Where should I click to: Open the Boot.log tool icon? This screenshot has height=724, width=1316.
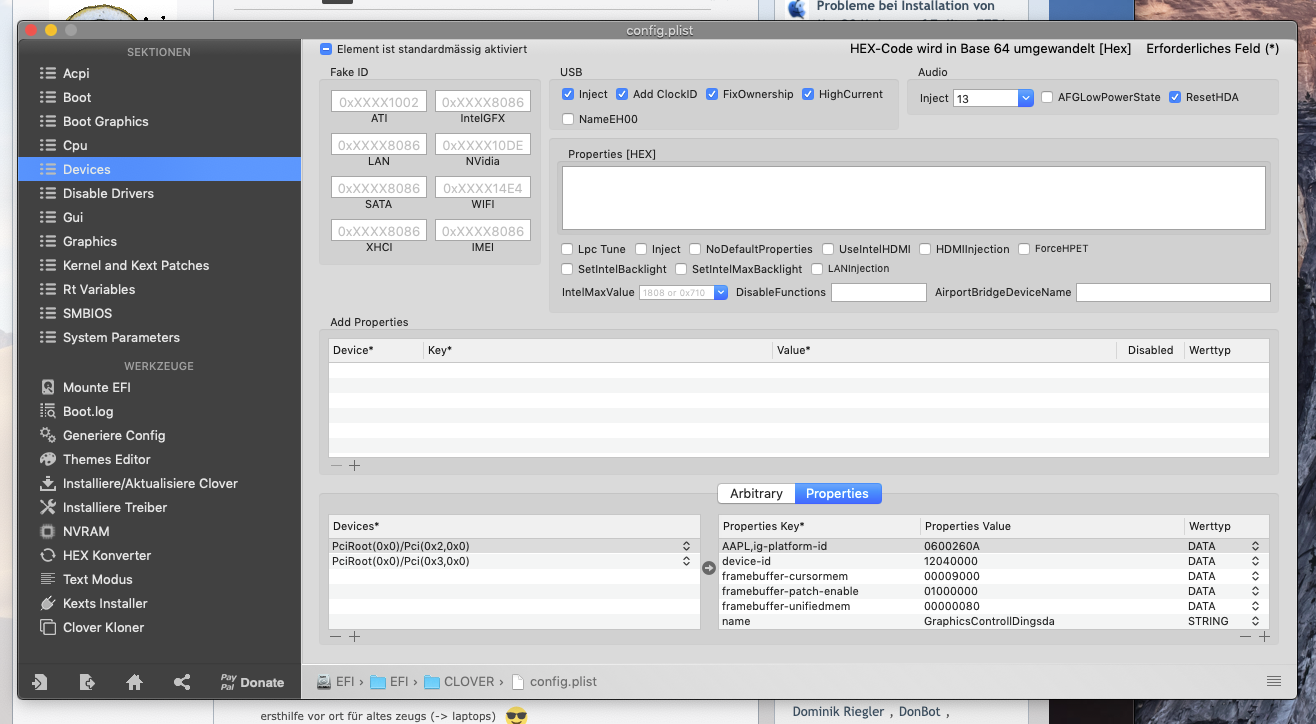[x=47, y=411]
